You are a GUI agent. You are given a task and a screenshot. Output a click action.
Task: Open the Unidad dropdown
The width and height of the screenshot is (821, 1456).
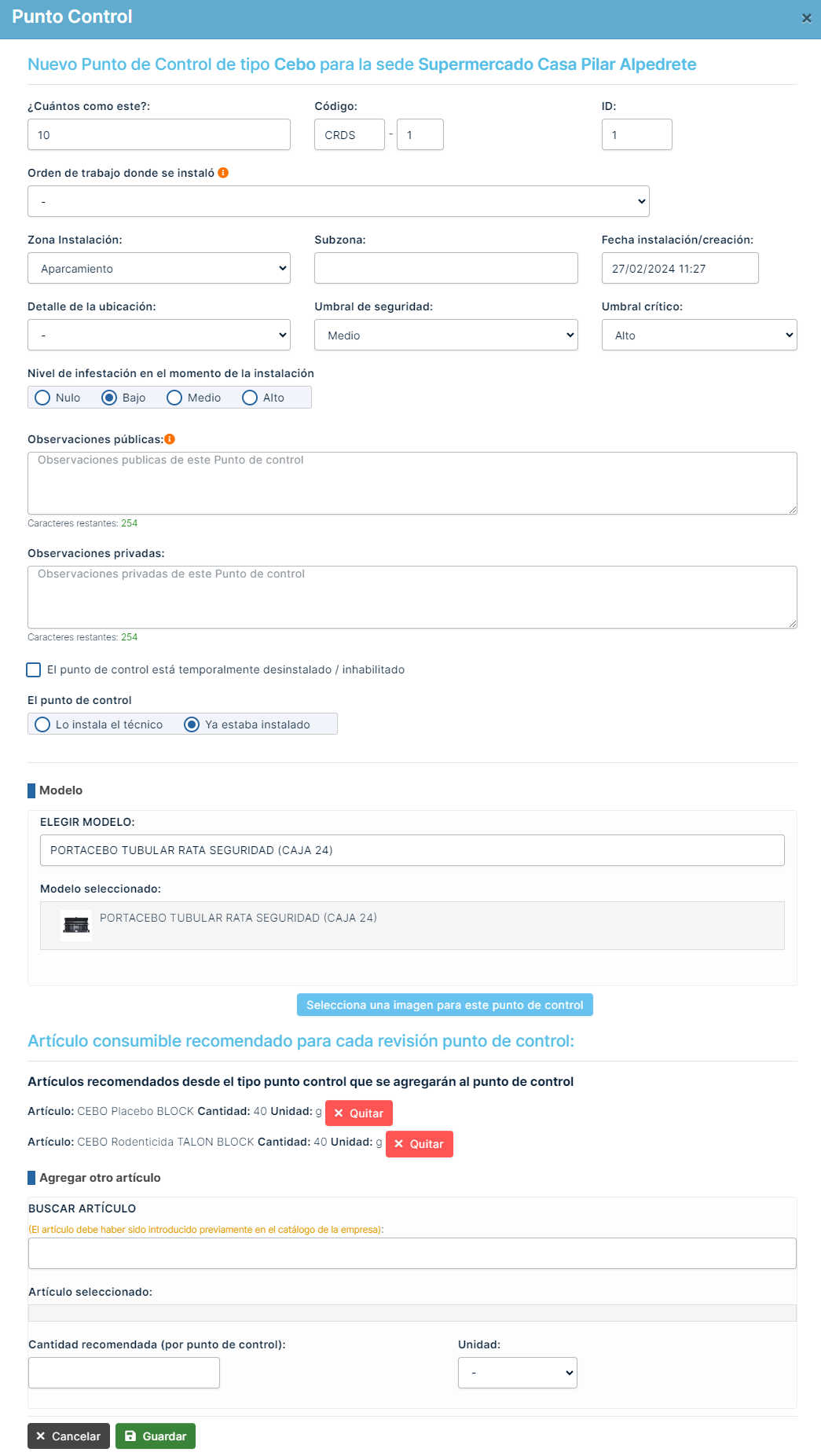[517, 1373]
